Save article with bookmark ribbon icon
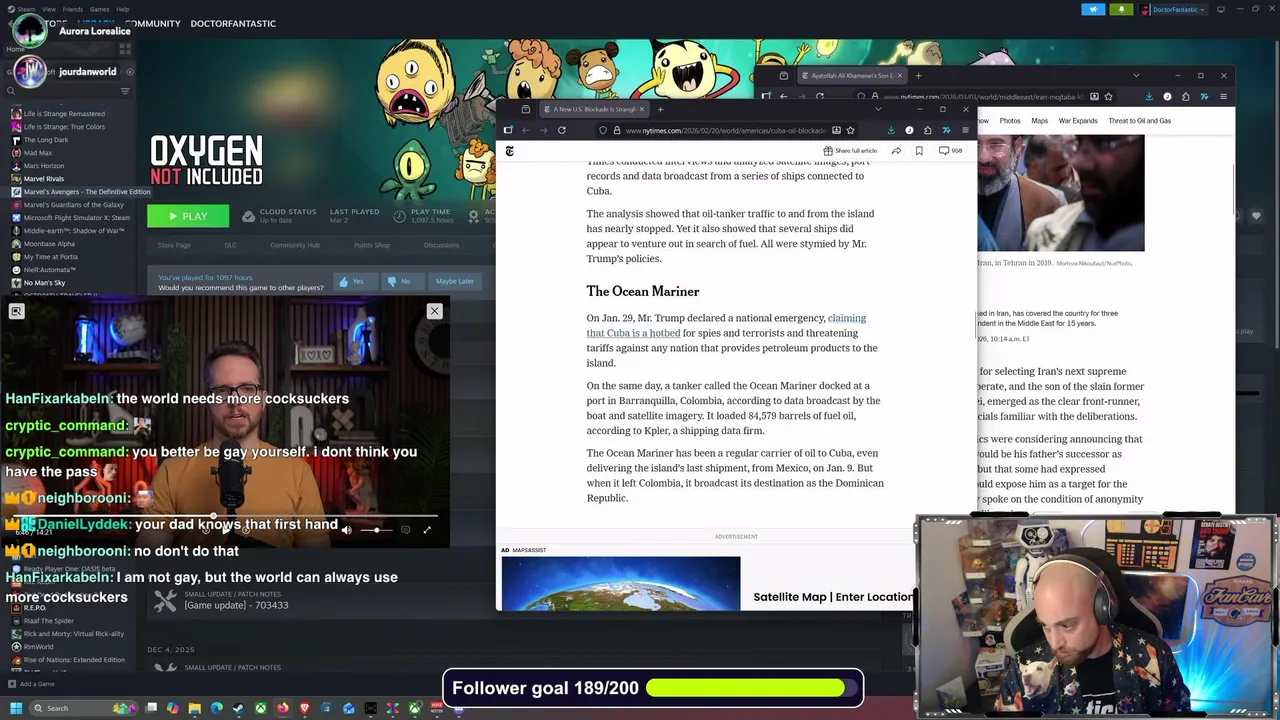 tap(919, 151)
